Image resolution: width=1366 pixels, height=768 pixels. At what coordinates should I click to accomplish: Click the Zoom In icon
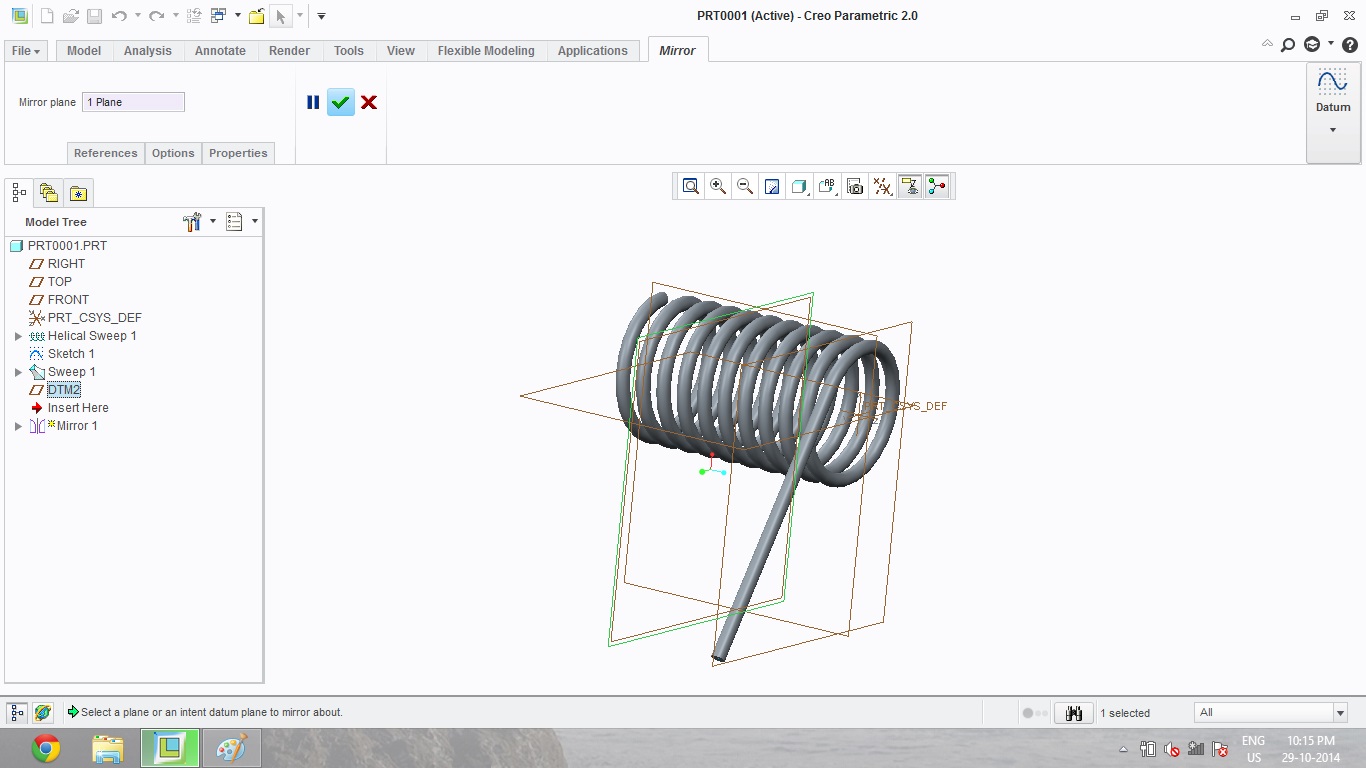tap(718, 186)
